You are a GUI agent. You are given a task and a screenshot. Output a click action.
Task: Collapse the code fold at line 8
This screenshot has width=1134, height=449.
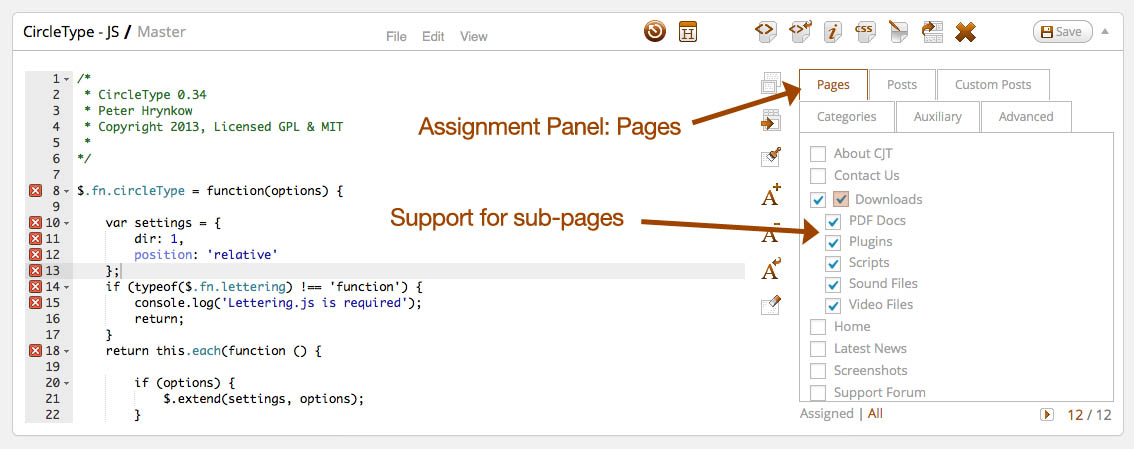pos(66,190)
